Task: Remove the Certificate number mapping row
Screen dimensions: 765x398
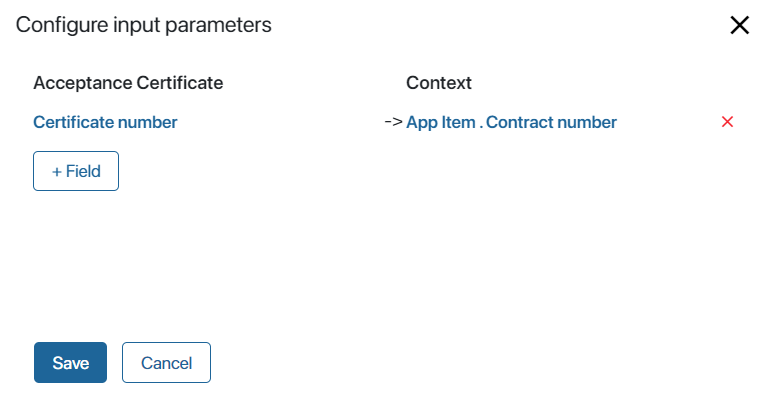Action: 727,121
